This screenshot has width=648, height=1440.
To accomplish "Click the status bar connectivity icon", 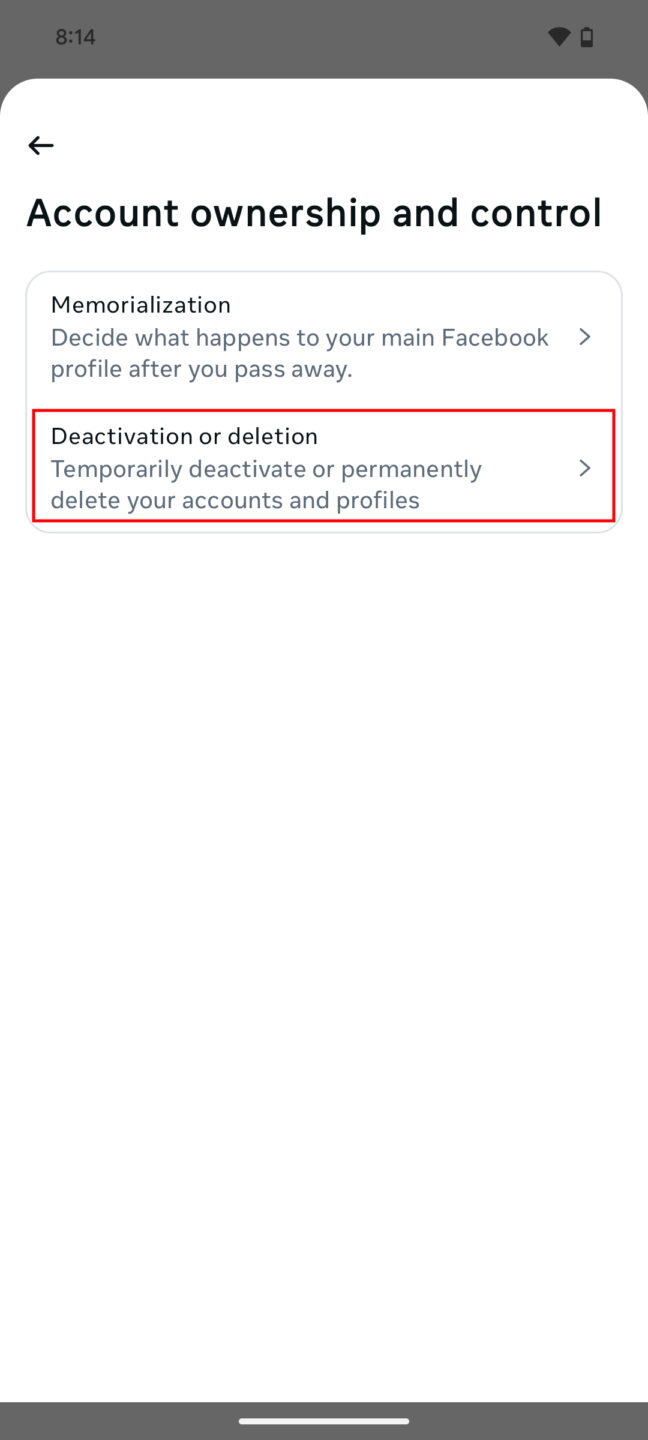I will click(x=557, y=36).
